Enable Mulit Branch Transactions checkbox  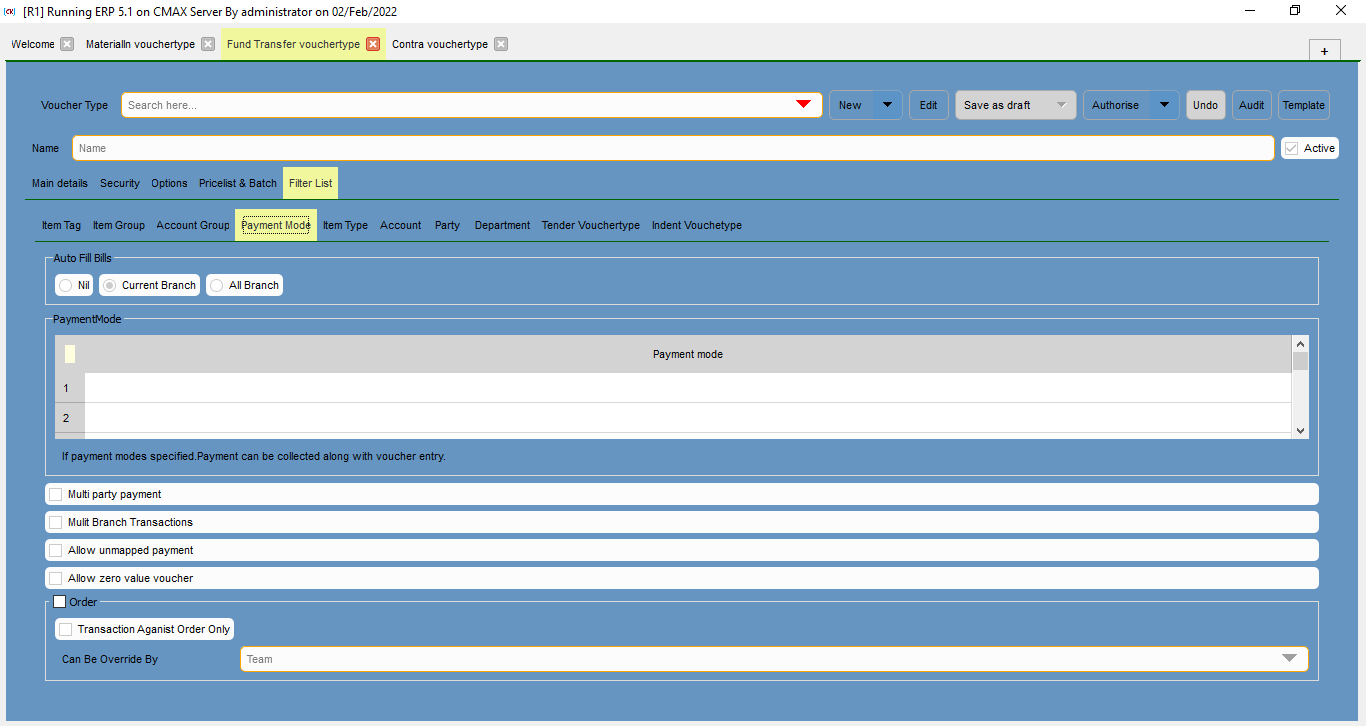tap(56, 522)
